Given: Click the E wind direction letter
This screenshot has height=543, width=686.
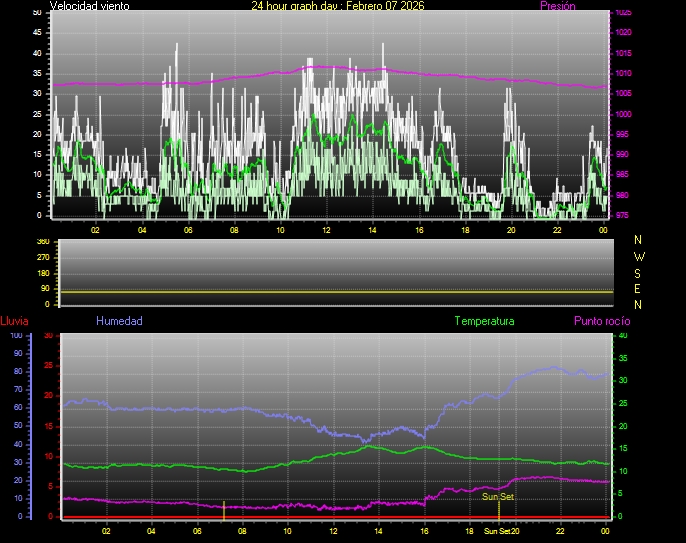Looking at the screenshot, I should [639, 288].
